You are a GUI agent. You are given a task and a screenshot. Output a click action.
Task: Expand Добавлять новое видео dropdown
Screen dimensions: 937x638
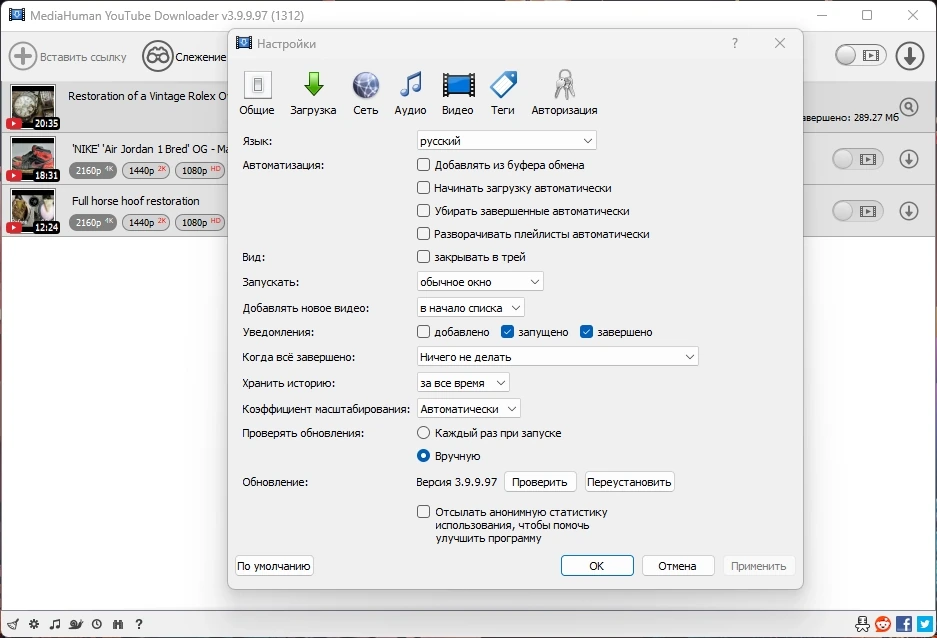tap(470, 308)
